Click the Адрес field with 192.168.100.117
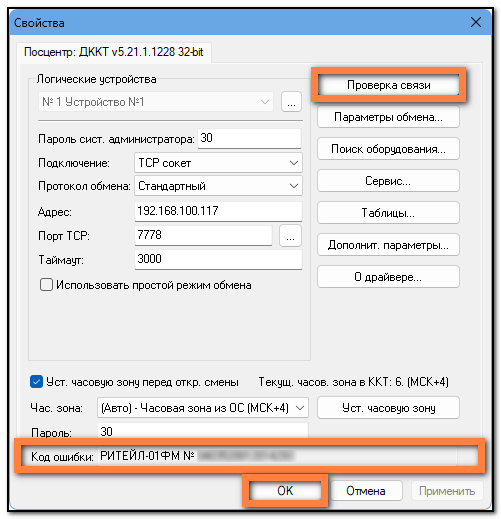 click(218, 211)
